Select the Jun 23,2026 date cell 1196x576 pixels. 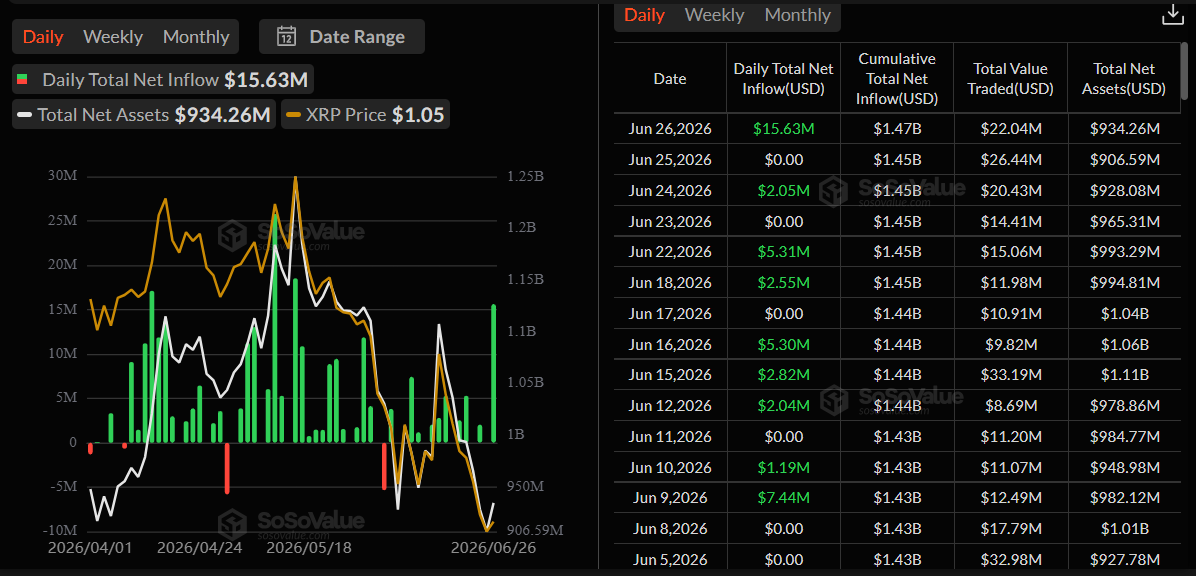[670, 222]
